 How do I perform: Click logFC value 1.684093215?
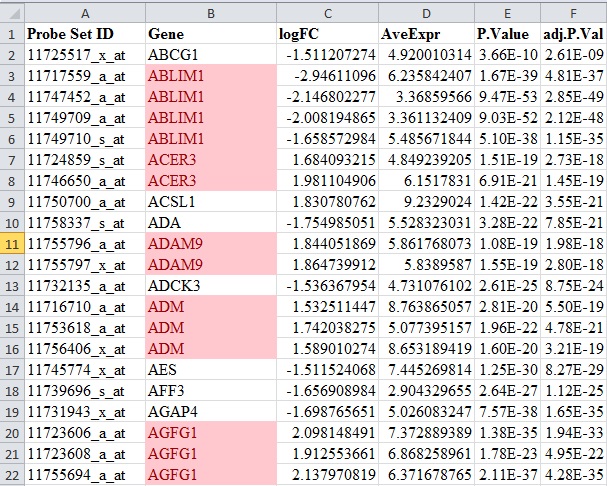tap(328, 160)
